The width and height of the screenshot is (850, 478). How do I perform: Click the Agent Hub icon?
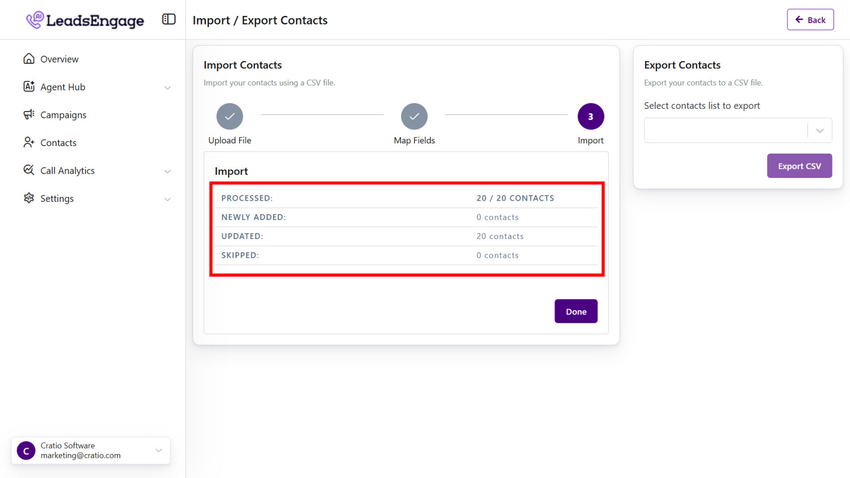29,87
